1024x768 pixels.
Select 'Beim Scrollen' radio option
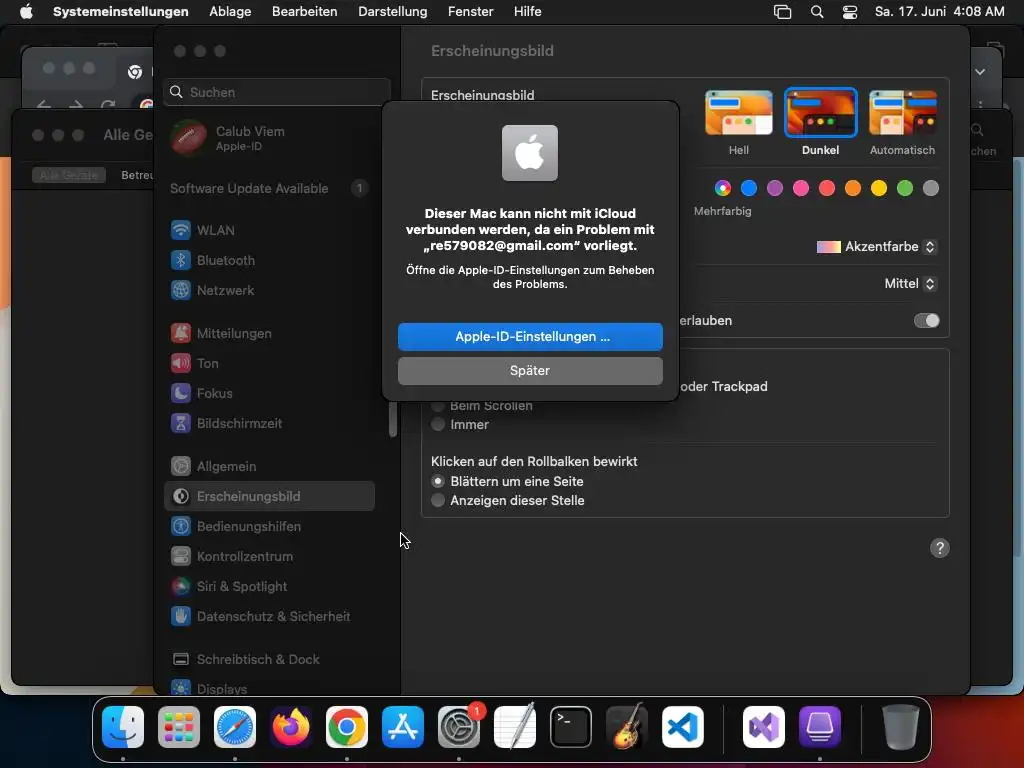point(438,406)
